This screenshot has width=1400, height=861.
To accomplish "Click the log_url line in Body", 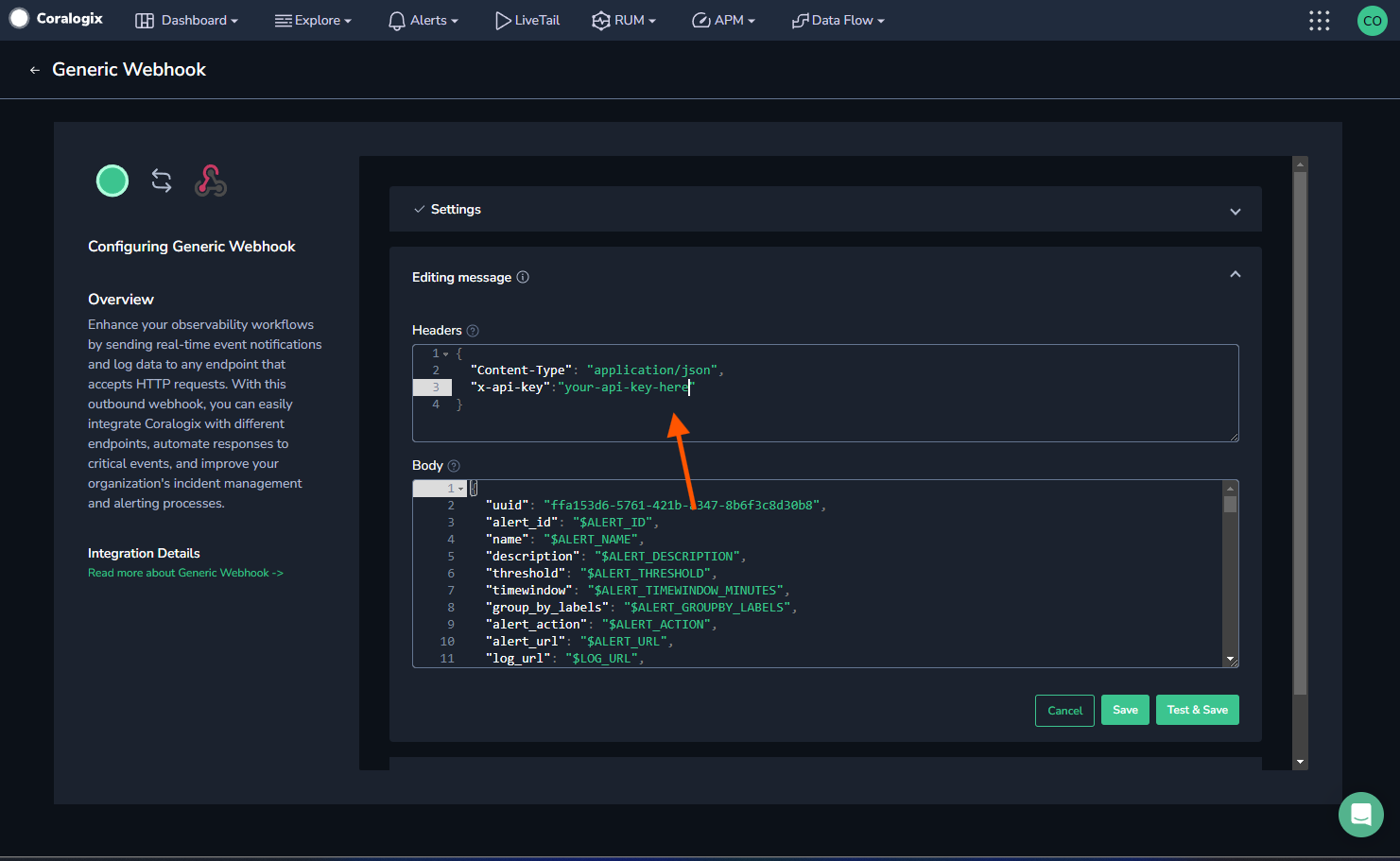I will [x=564, y=659].
